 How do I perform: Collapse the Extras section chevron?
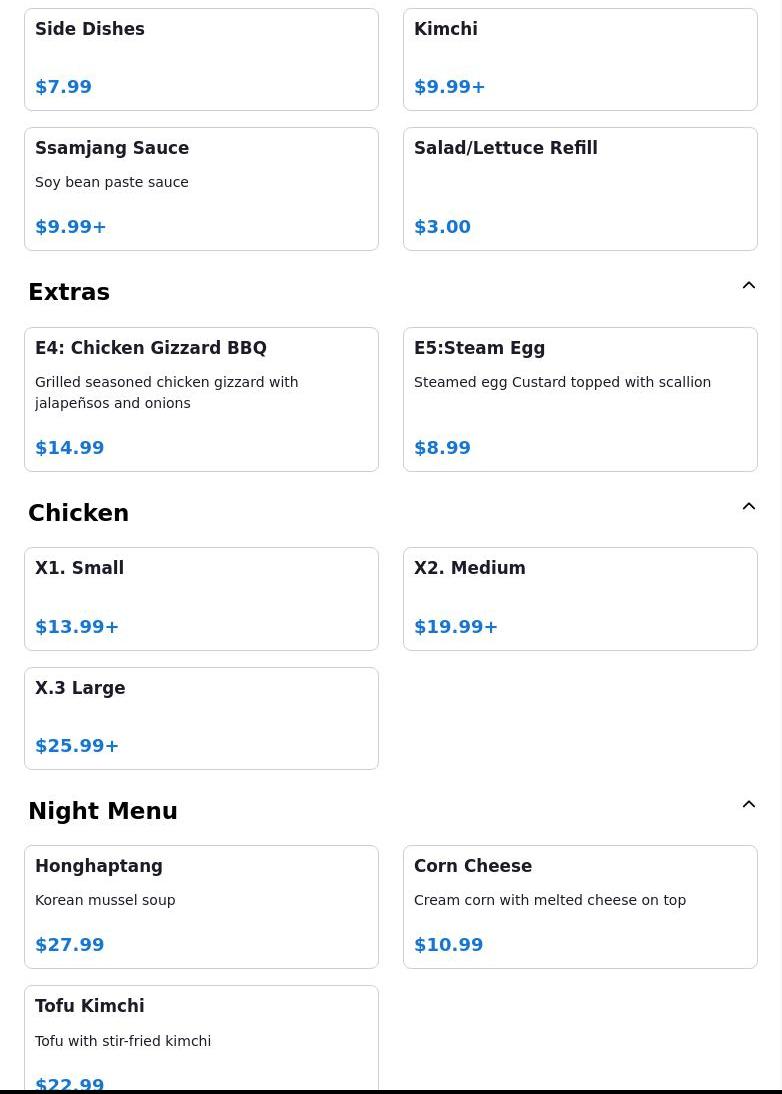point(748,286)
